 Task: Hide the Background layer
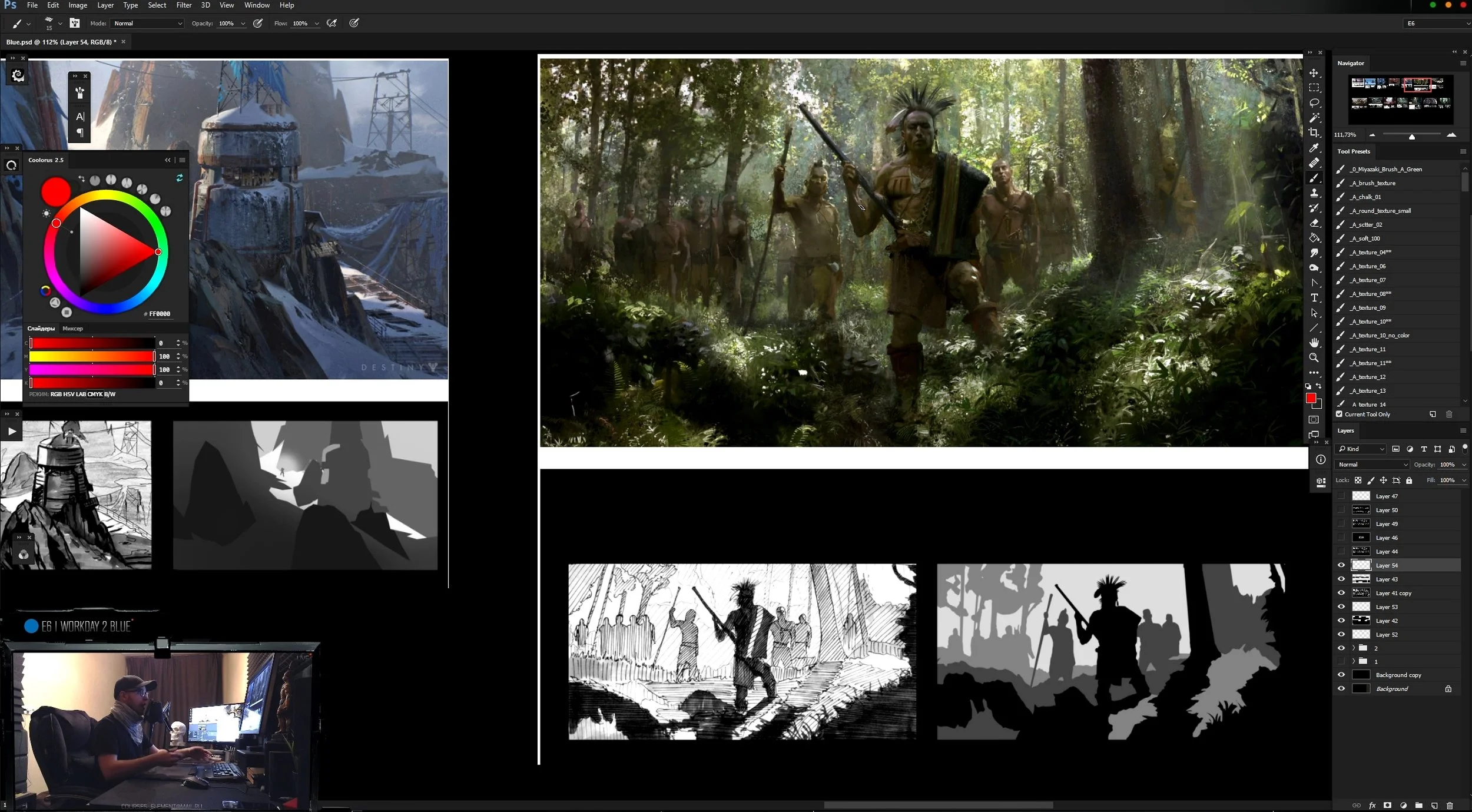point(1341,688)
